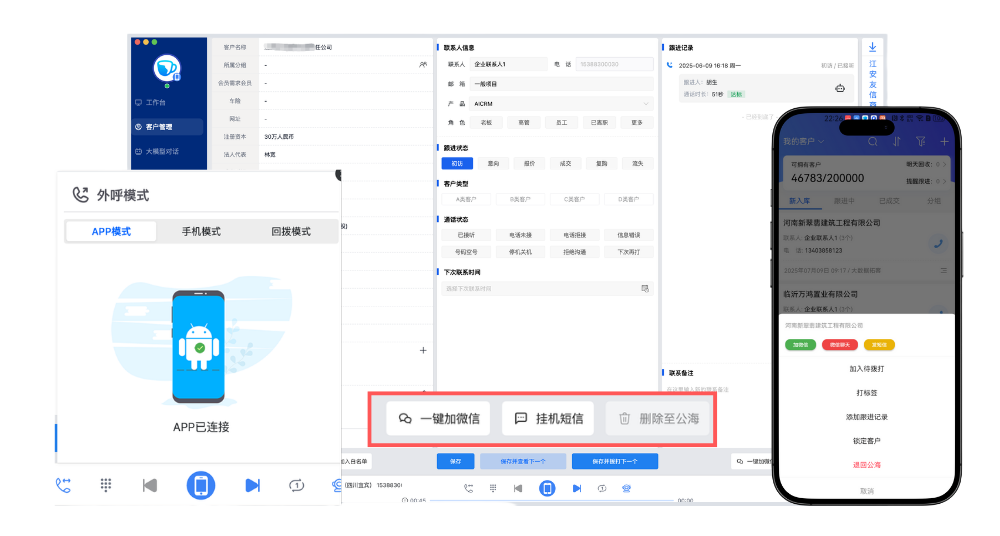Expand 提醒报送 chevron on phone
The height and width of the screenshot is (536, 1000).
945,181
